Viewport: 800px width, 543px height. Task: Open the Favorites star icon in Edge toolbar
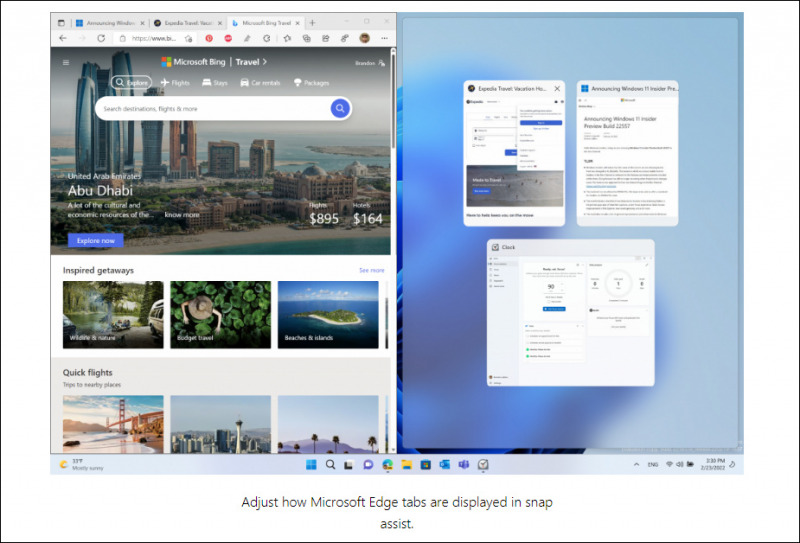[287, 38]
